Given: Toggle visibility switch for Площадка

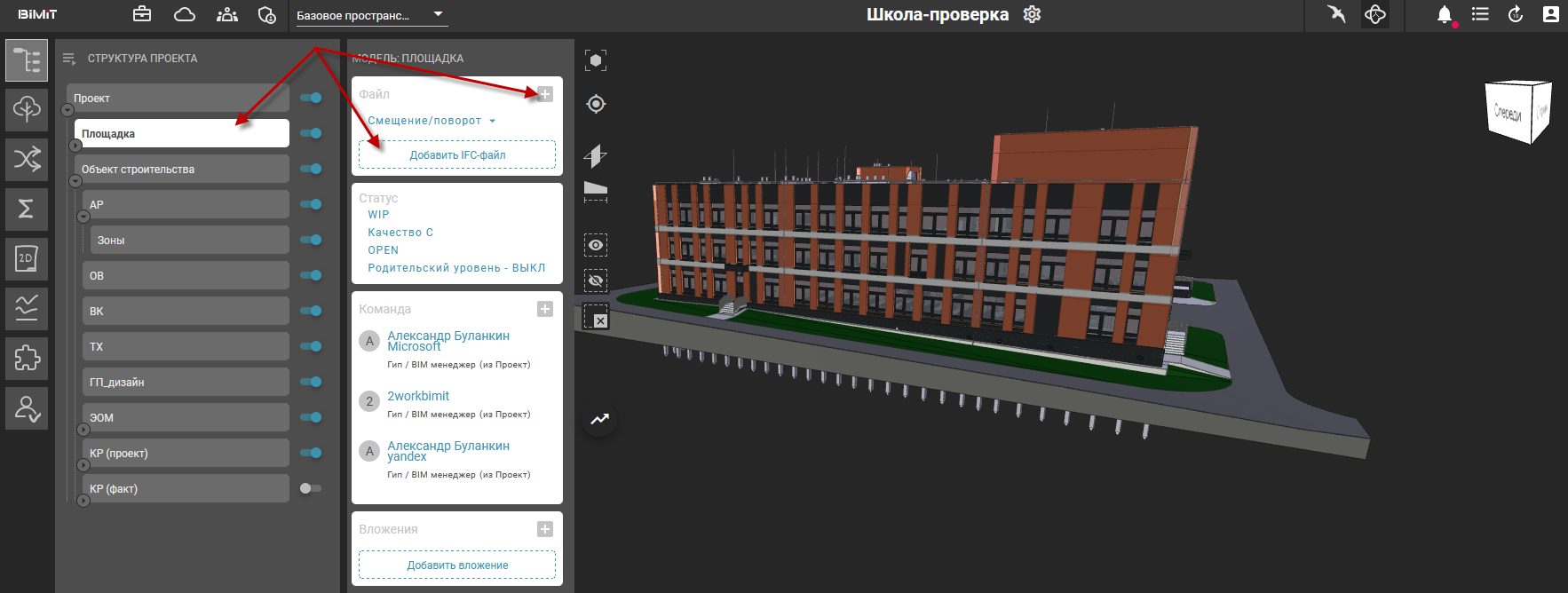Looking at the screenshot, I should [310, 133].
